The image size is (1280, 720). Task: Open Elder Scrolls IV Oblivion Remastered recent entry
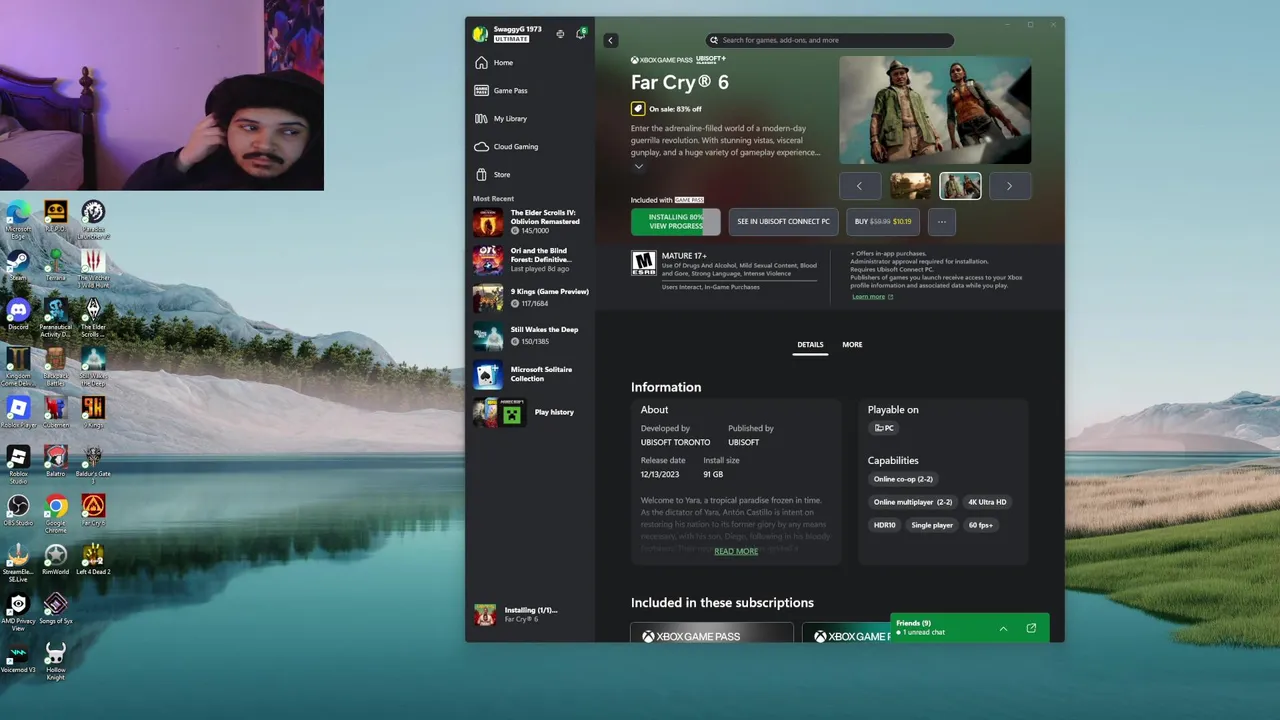[530, 222]
